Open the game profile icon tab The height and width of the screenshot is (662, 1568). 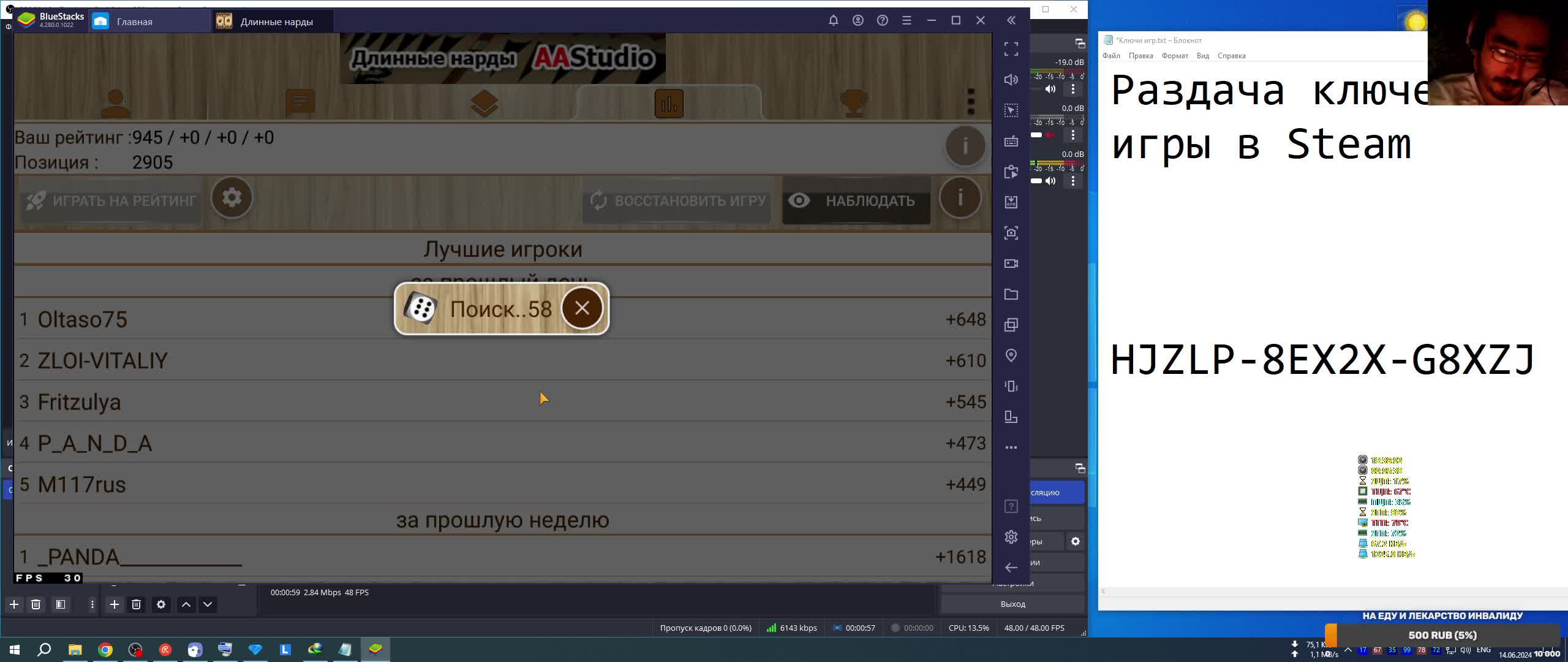tap(115, 103)
